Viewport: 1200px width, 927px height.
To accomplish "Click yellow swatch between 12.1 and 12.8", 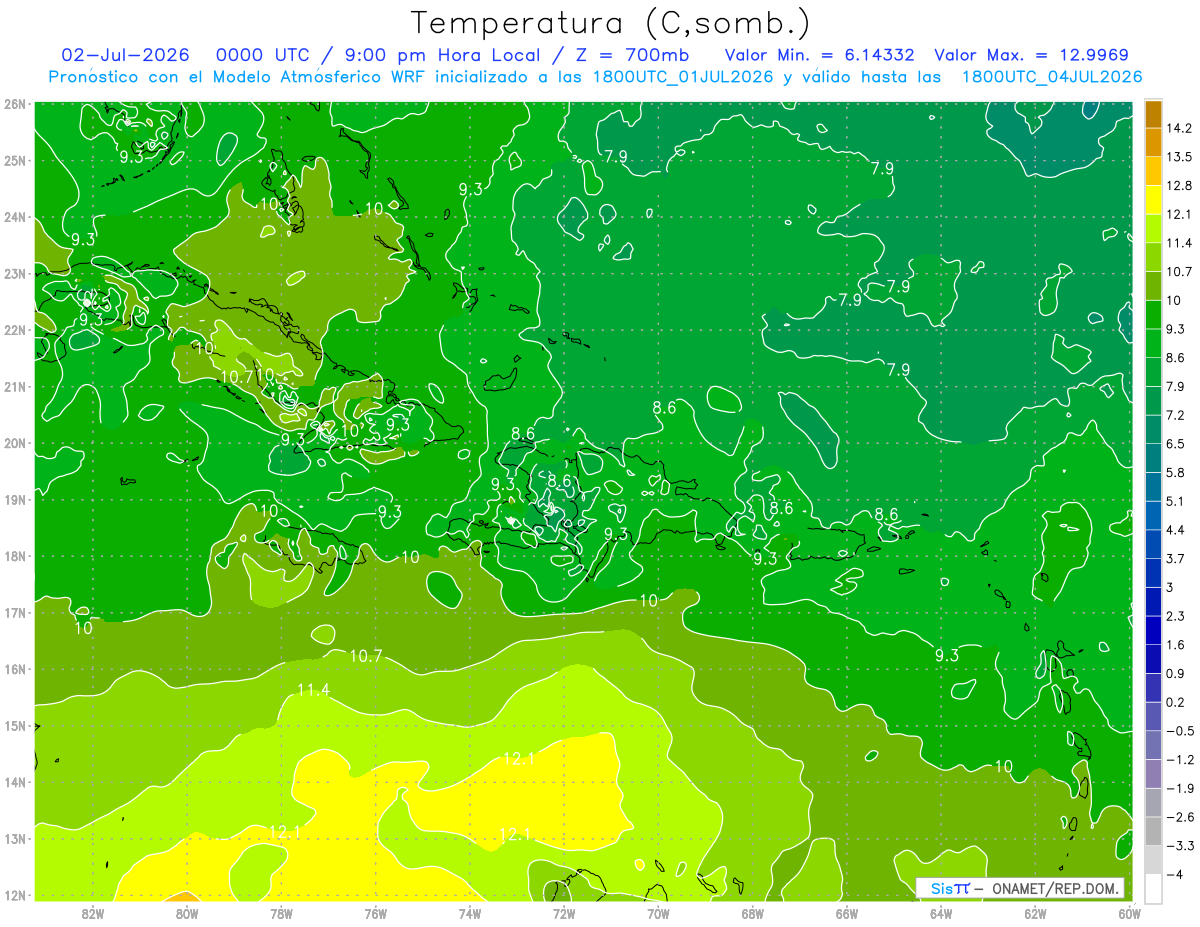I will point(1153,201).
